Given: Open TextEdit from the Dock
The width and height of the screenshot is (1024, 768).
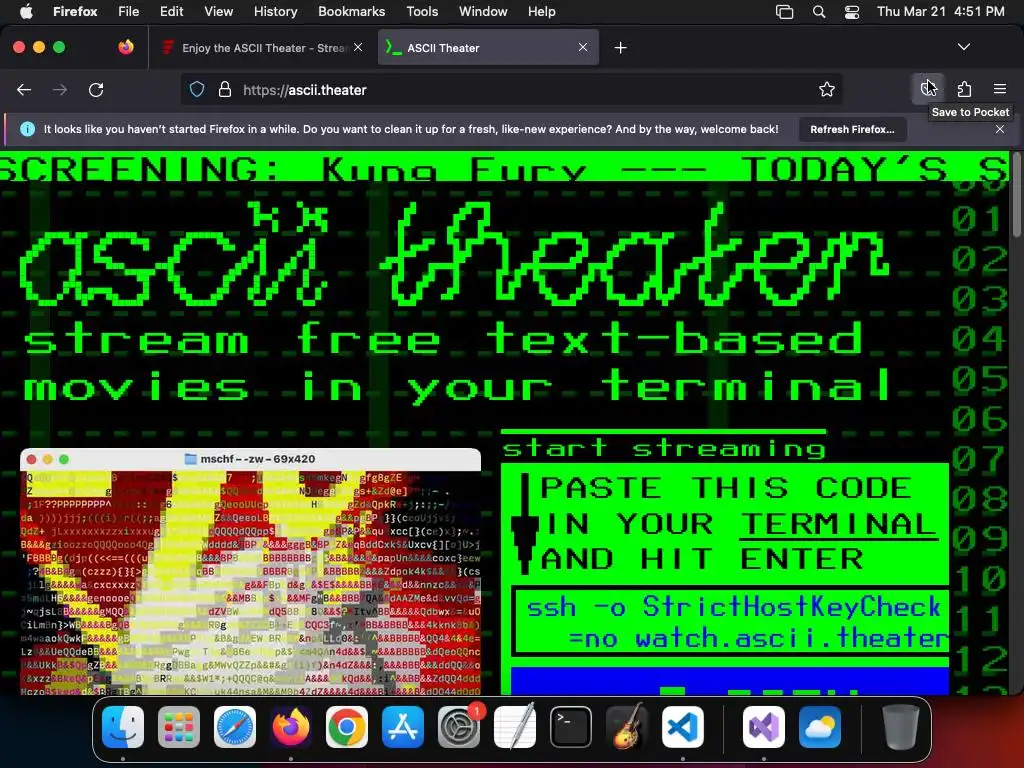Looking at the screenshot, I should coord(515,727).
